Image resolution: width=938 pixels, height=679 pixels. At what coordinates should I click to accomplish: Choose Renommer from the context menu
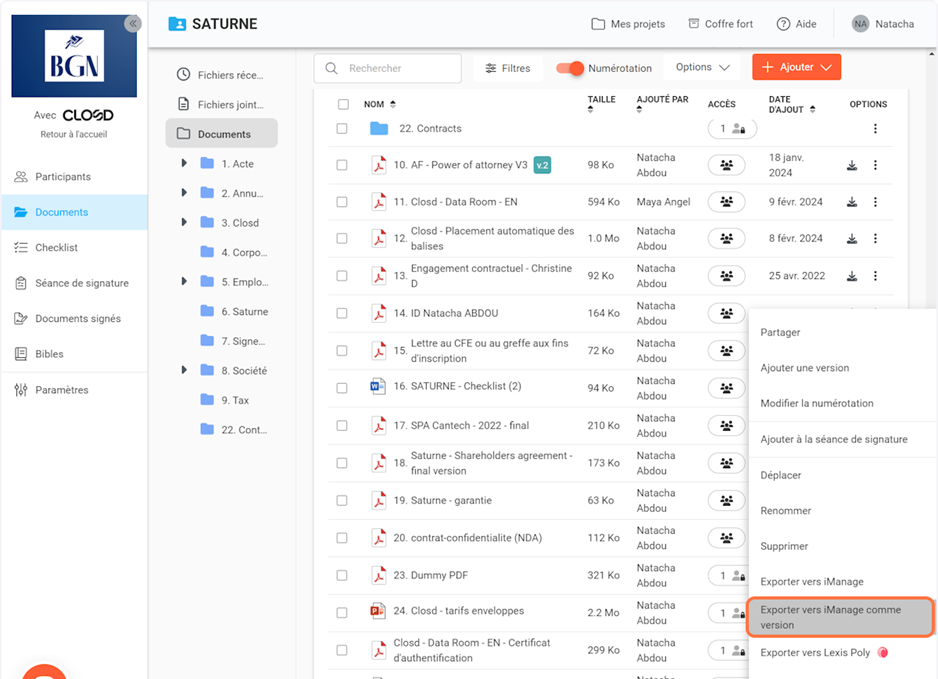[x=786, y=511]
